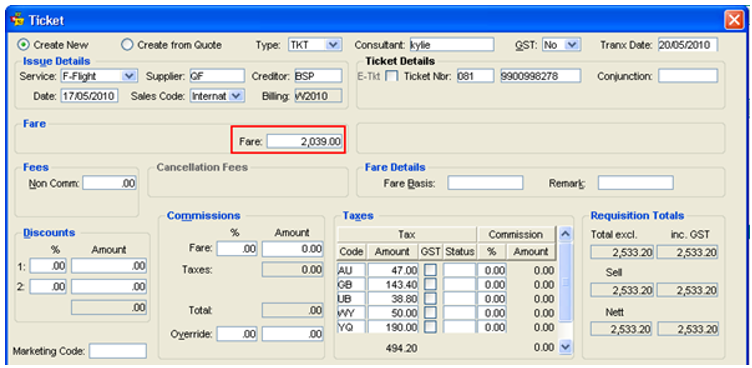
Task: Click the Nett inc. GST value
Action: [688, 329]
